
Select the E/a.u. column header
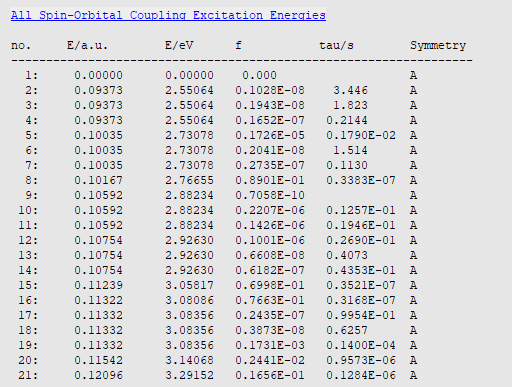click(88, 45)
